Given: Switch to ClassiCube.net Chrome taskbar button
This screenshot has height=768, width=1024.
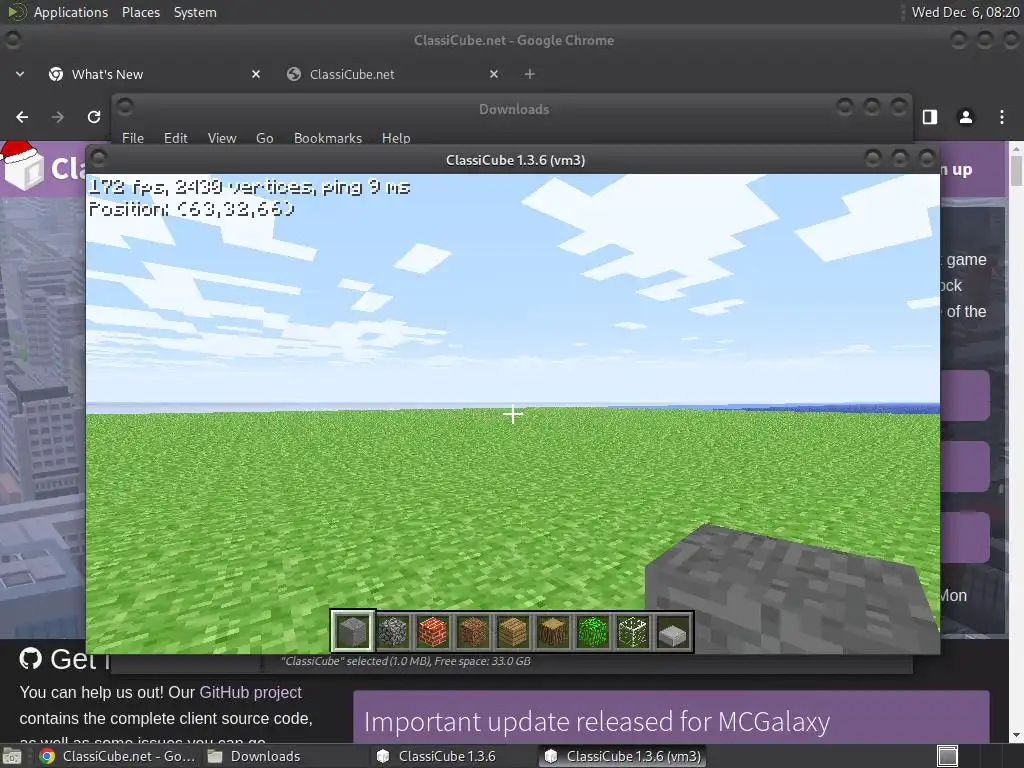Looking at the screenshot, I should click(119, 756).
